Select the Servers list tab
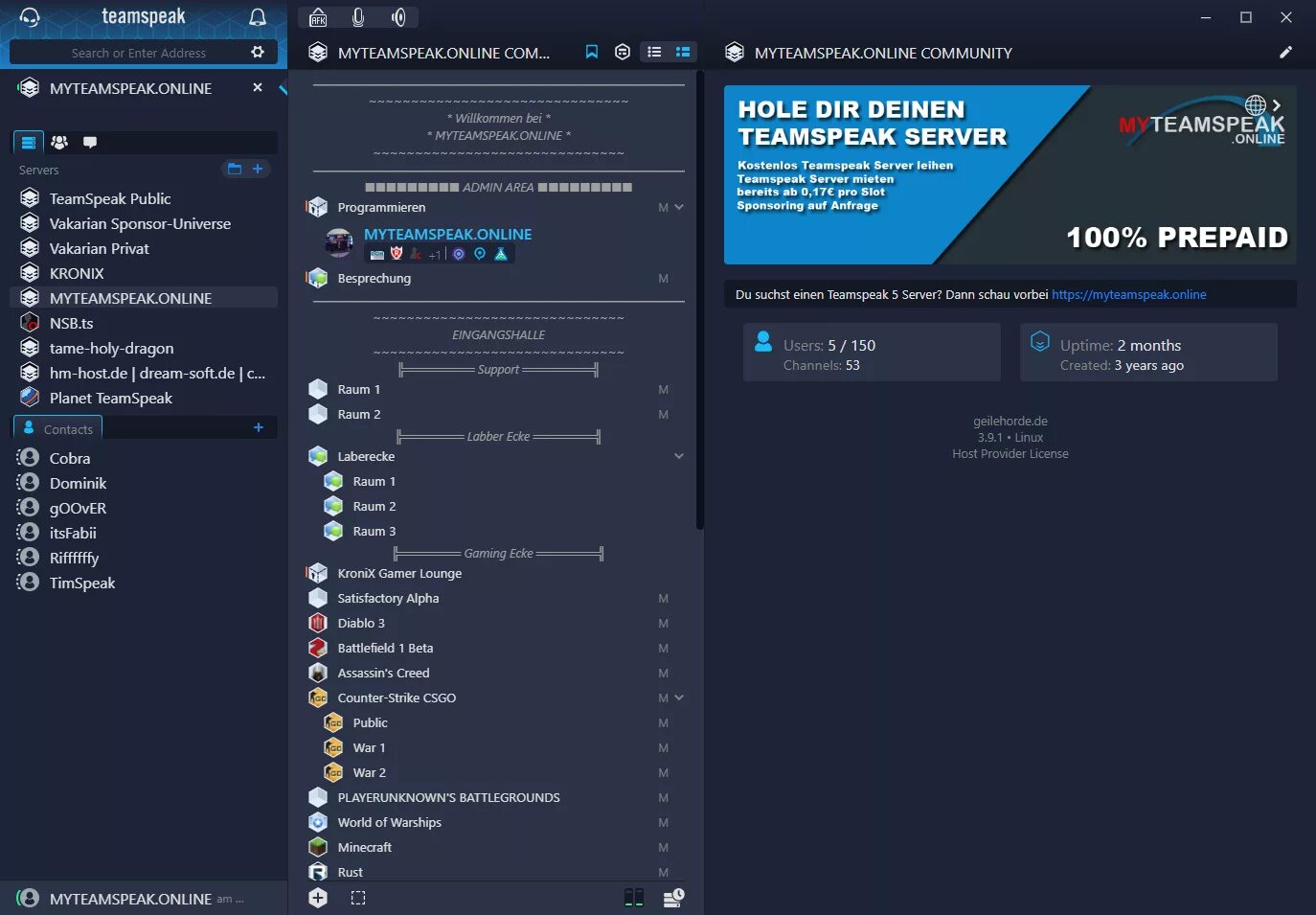Screen dimensions: 1316x915 tap(29, 142)
